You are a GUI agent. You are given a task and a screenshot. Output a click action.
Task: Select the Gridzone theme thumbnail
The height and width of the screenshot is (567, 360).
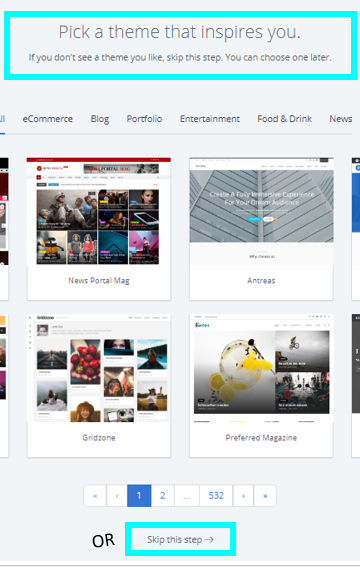pos(99,368)
